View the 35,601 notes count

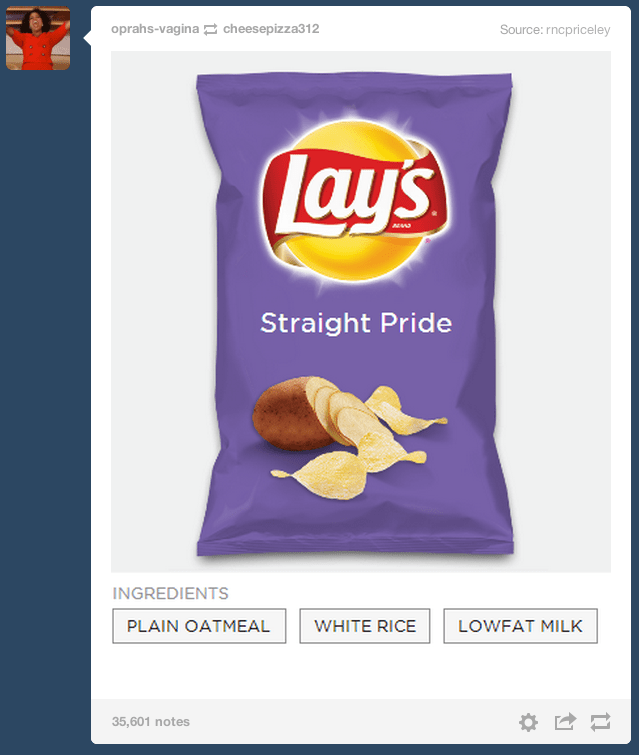click(x=151, y=721)
